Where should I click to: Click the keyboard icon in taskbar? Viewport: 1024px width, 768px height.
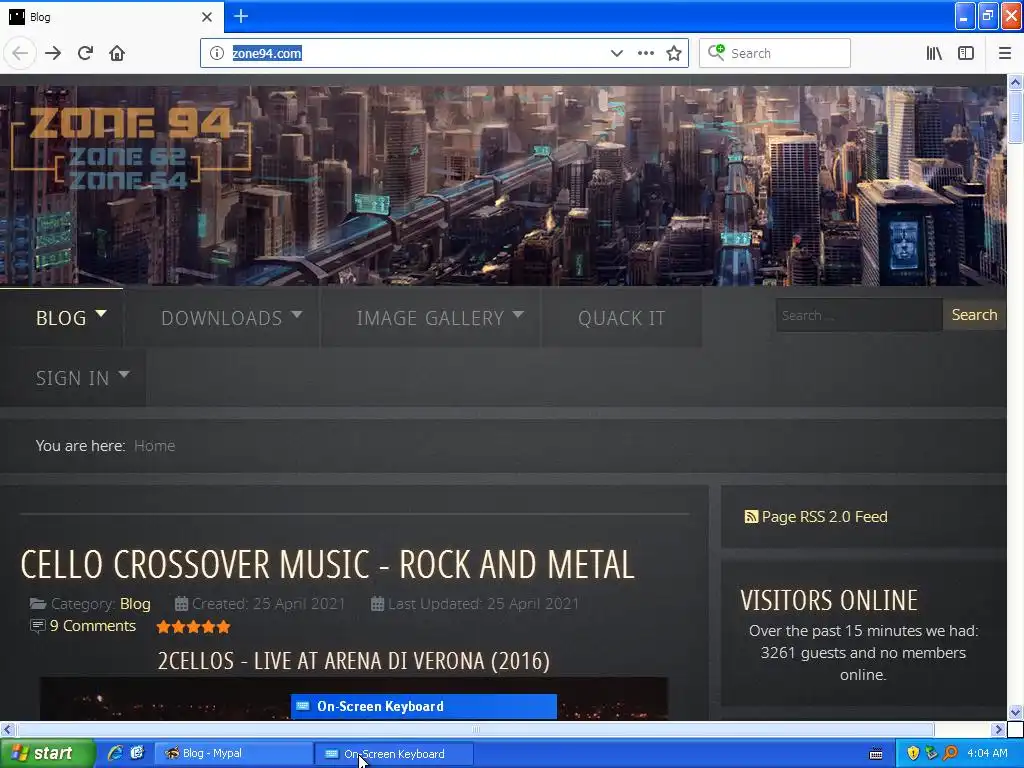[x=876, y=754]
